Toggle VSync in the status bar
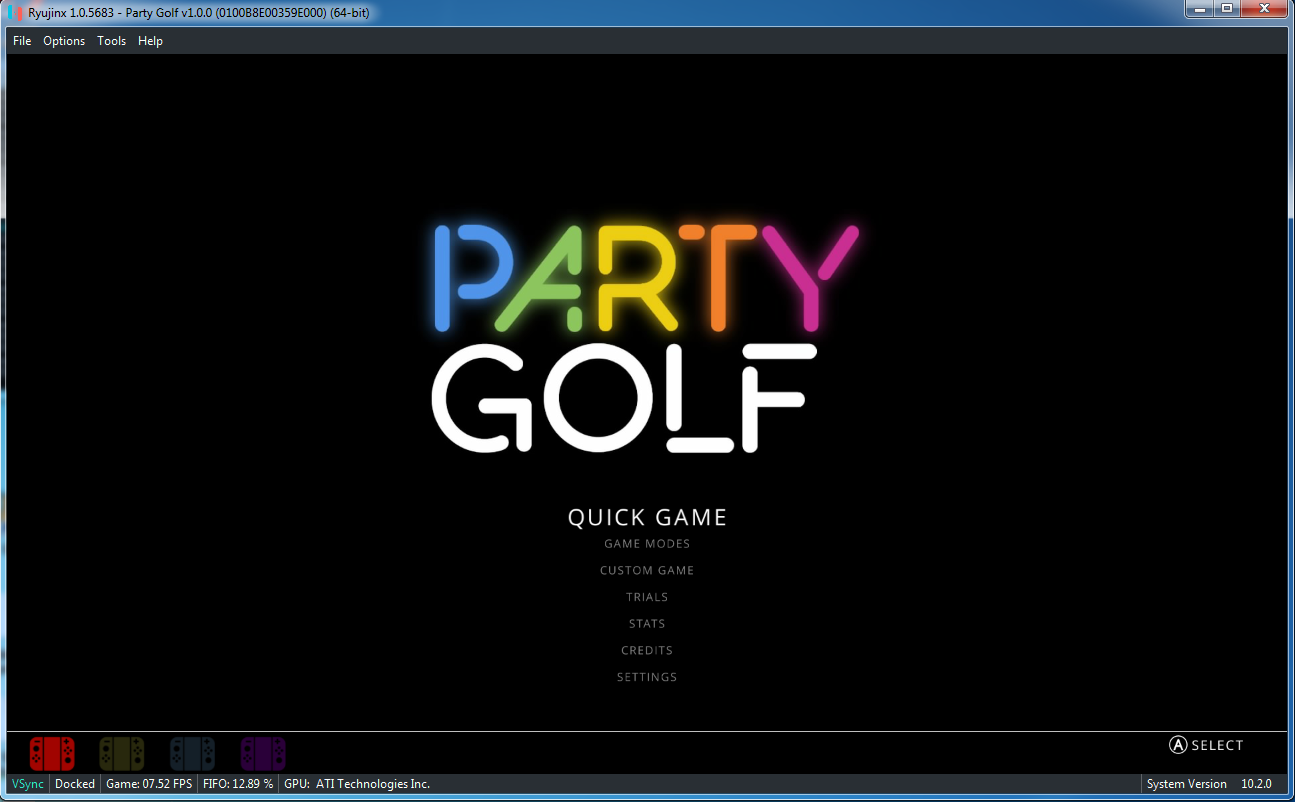Viewport: 1295px width, 802px height. pyautogui.click(x=26, y=784)
